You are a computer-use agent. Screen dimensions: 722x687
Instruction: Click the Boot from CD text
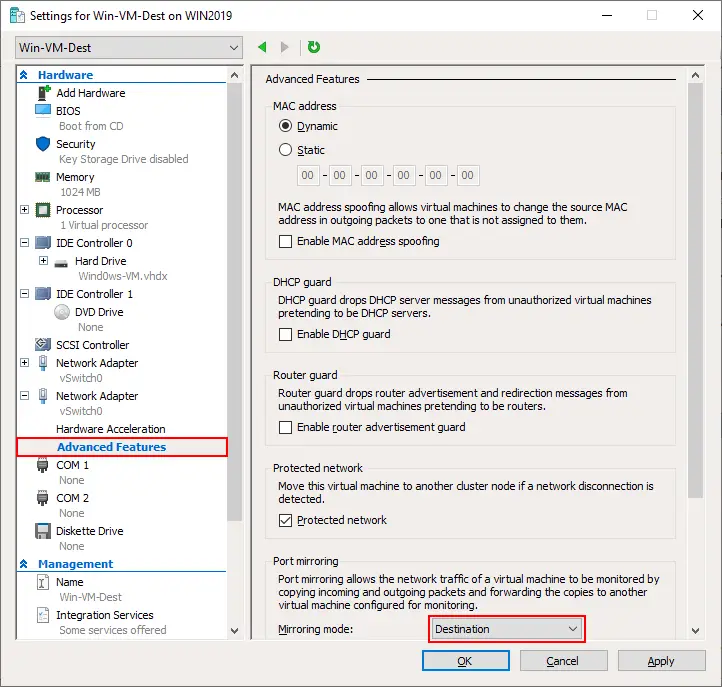coord(91,126)
